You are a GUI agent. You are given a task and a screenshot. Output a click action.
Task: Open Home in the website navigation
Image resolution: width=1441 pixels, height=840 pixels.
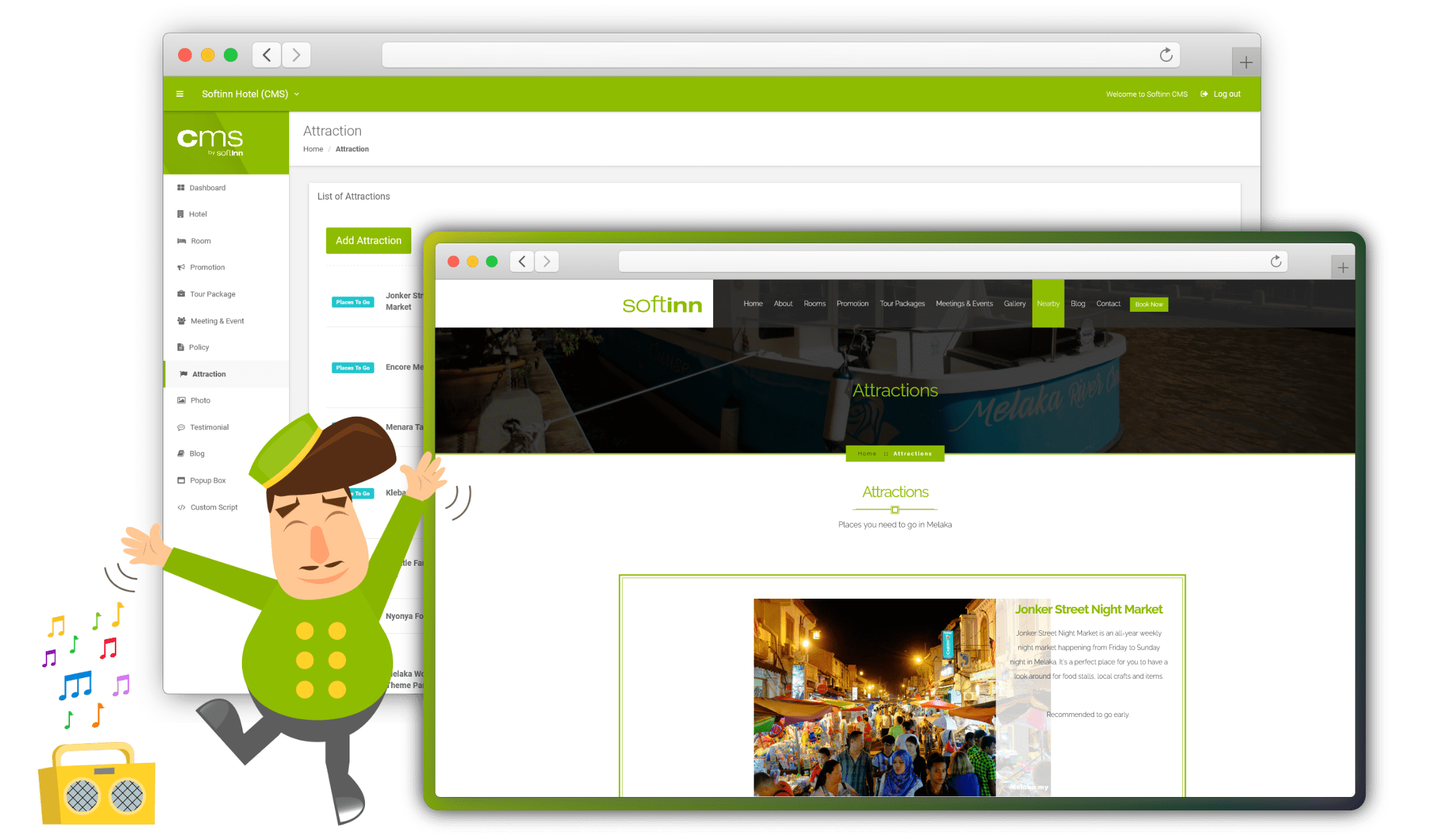(x=753, y=304)
